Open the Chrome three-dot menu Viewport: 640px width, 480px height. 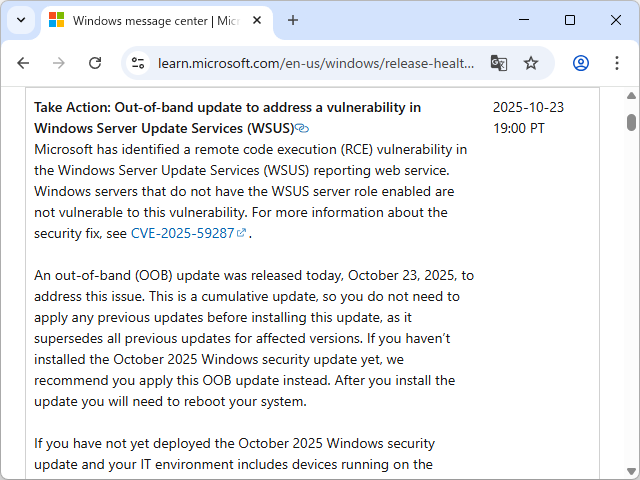click(x=613, y=63)
